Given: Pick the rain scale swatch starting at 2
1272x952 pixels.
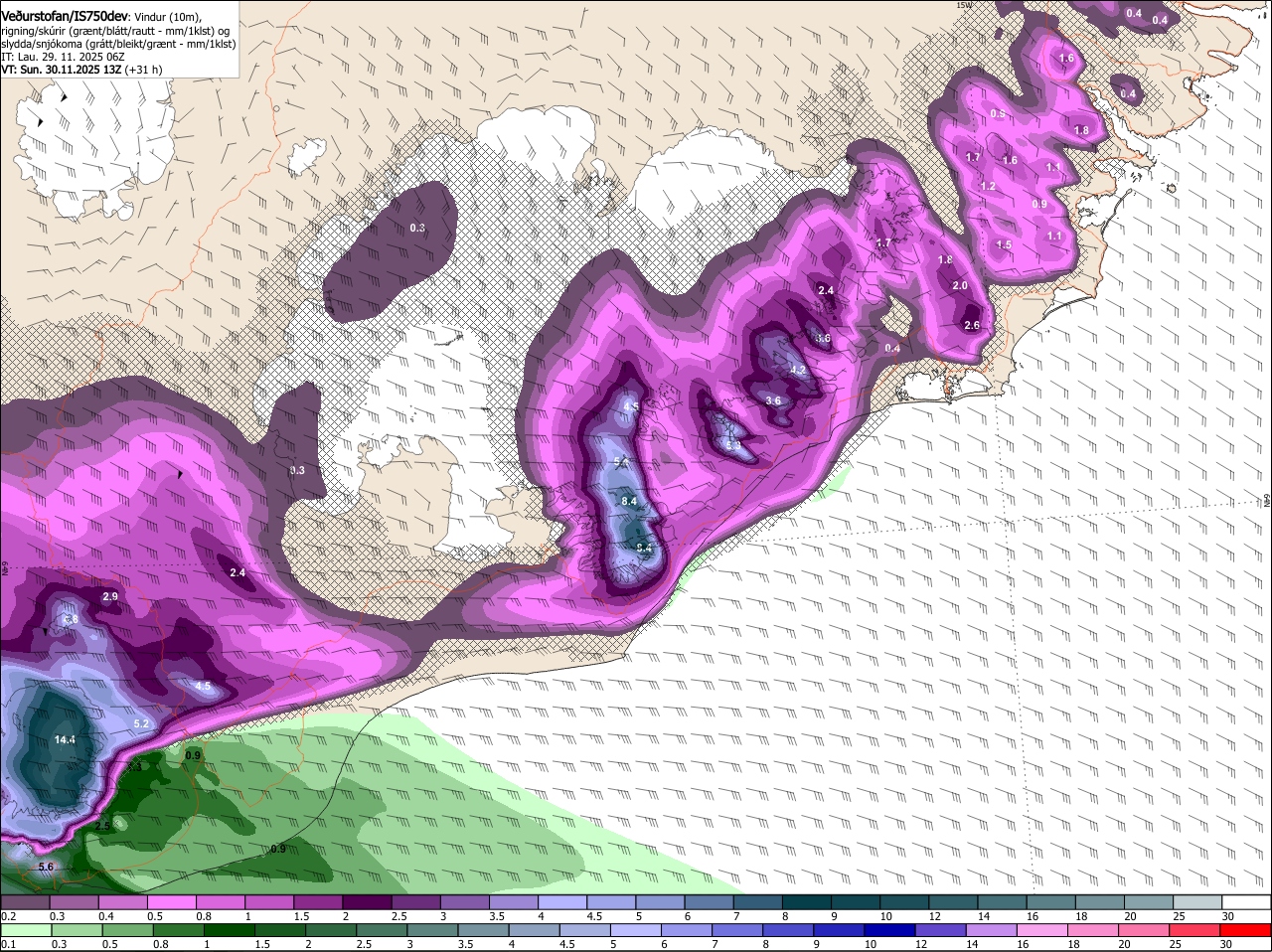Looking at the screenshot, I should point(331,930).
